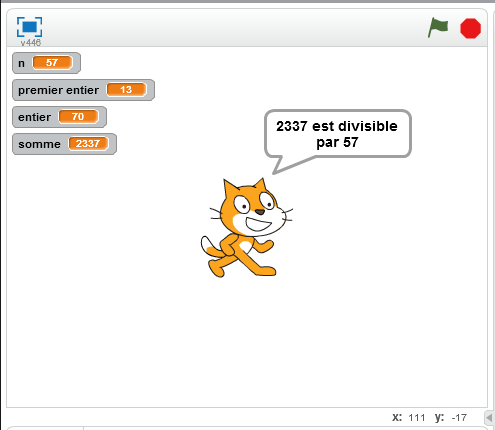Click the speech bubble '2337 est divisible par 57'
This screenshot has height=430, width=495.
(x=338, y=133)
